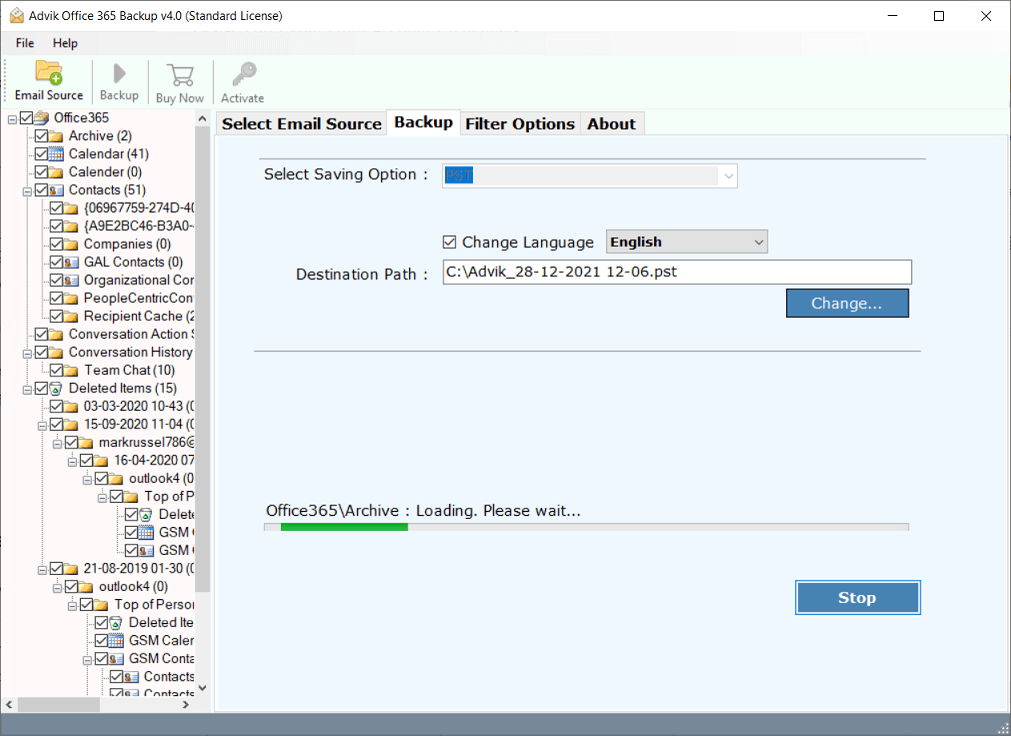Click the GSM Conta contact icon

point(116,659)
